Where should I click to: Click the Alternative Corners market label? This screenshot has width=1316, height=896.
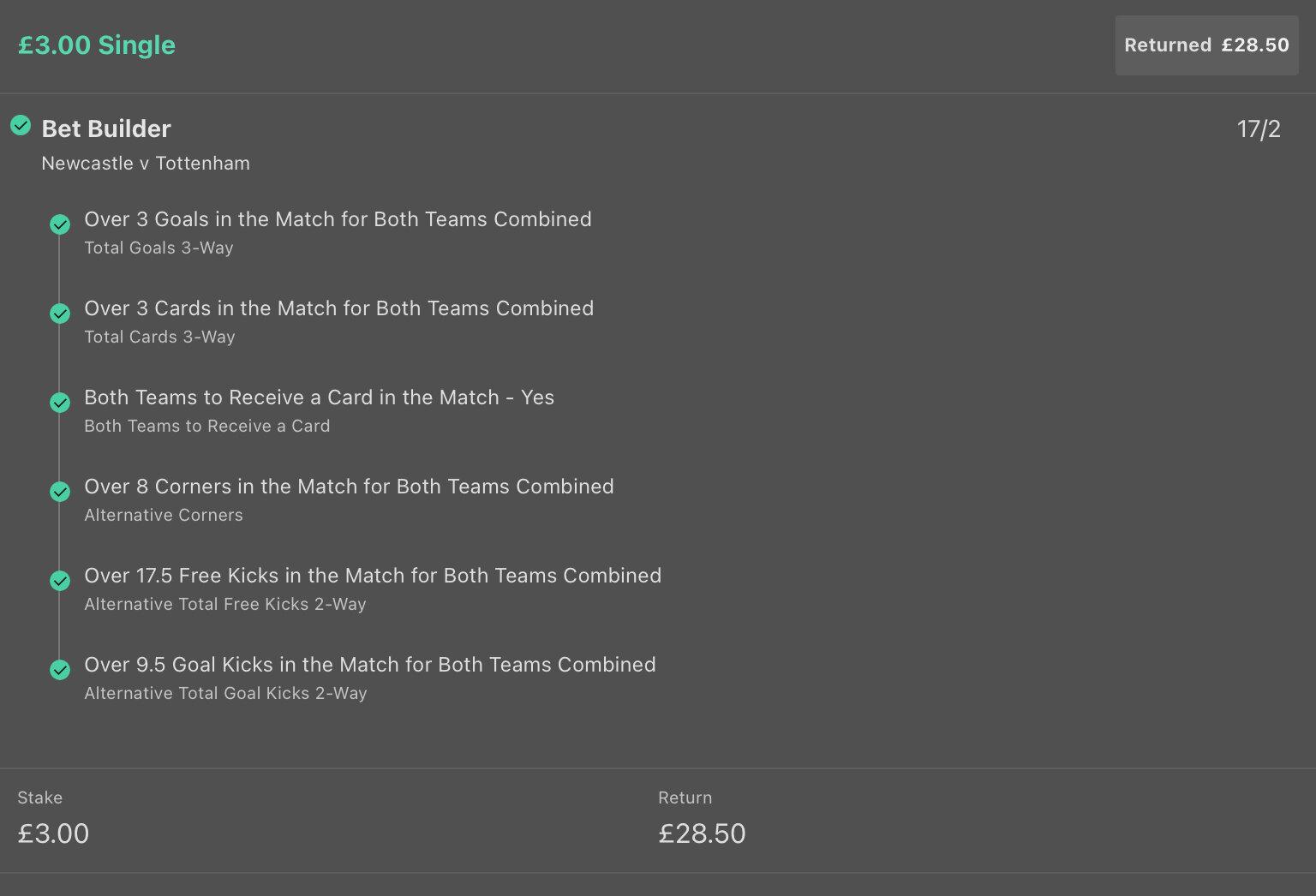coord(164,515)
